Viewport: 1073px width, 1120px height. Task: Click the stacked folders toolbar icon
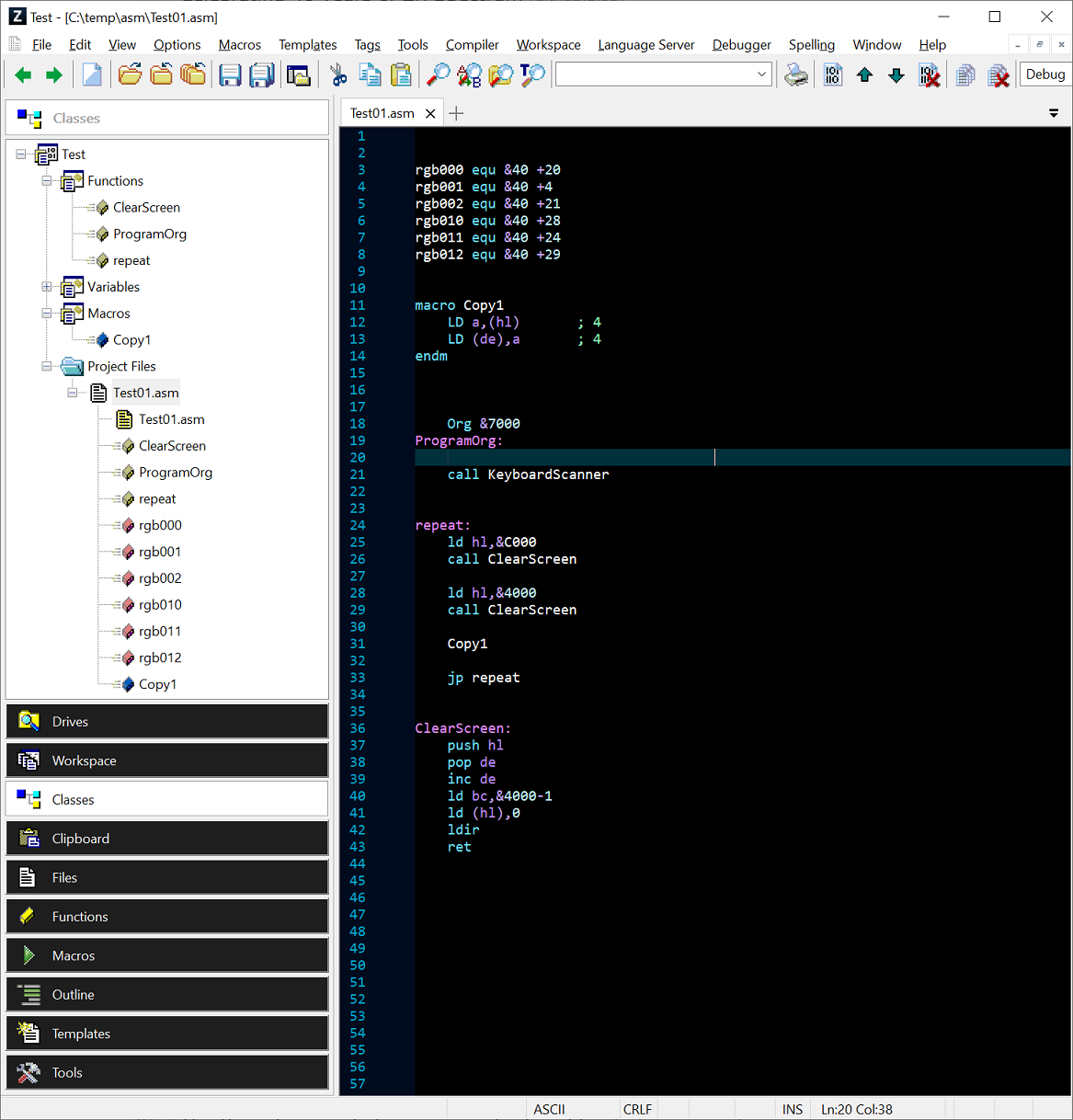193,75
